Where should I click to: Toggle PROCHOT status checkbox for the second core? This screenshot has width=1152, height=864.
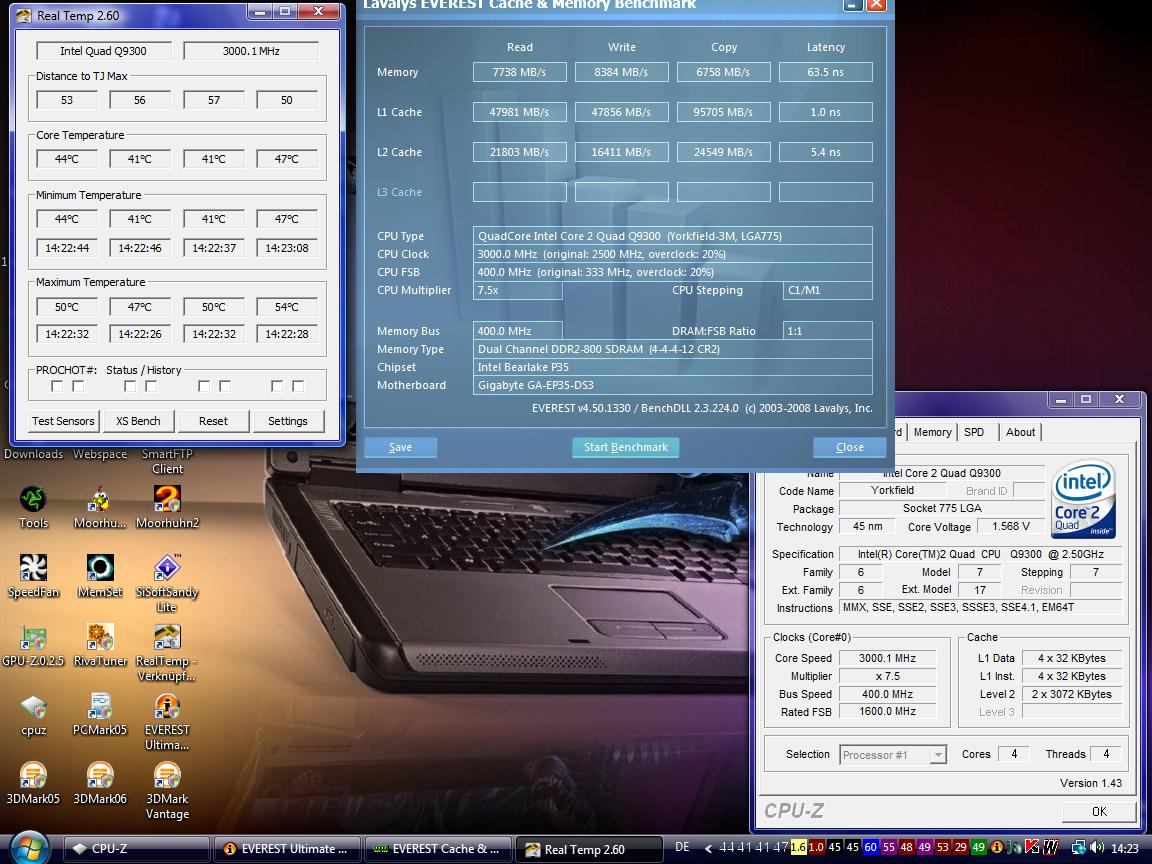(130, 386)
